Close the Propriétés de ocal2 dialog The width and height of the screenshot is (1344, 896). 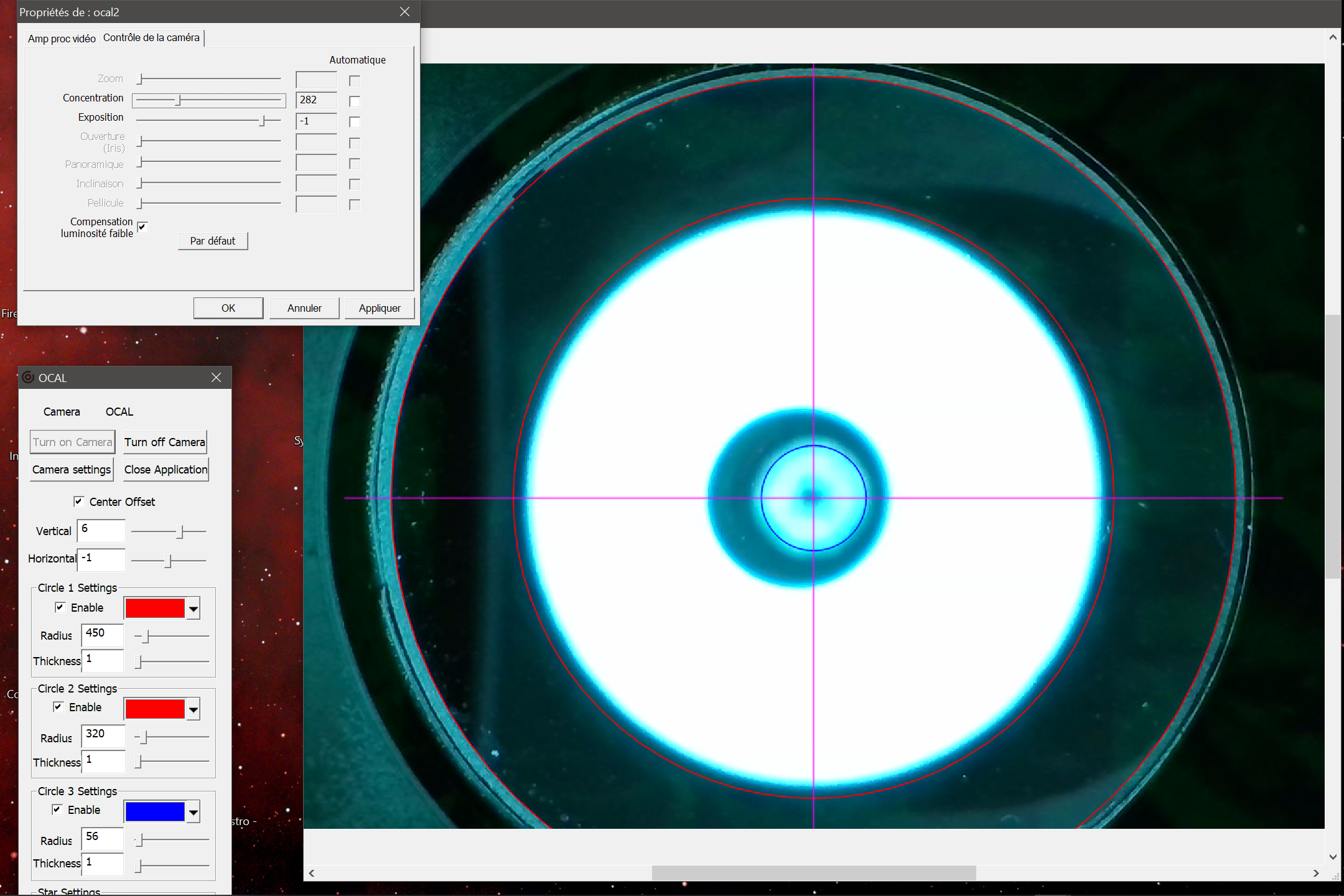point(404,12)
